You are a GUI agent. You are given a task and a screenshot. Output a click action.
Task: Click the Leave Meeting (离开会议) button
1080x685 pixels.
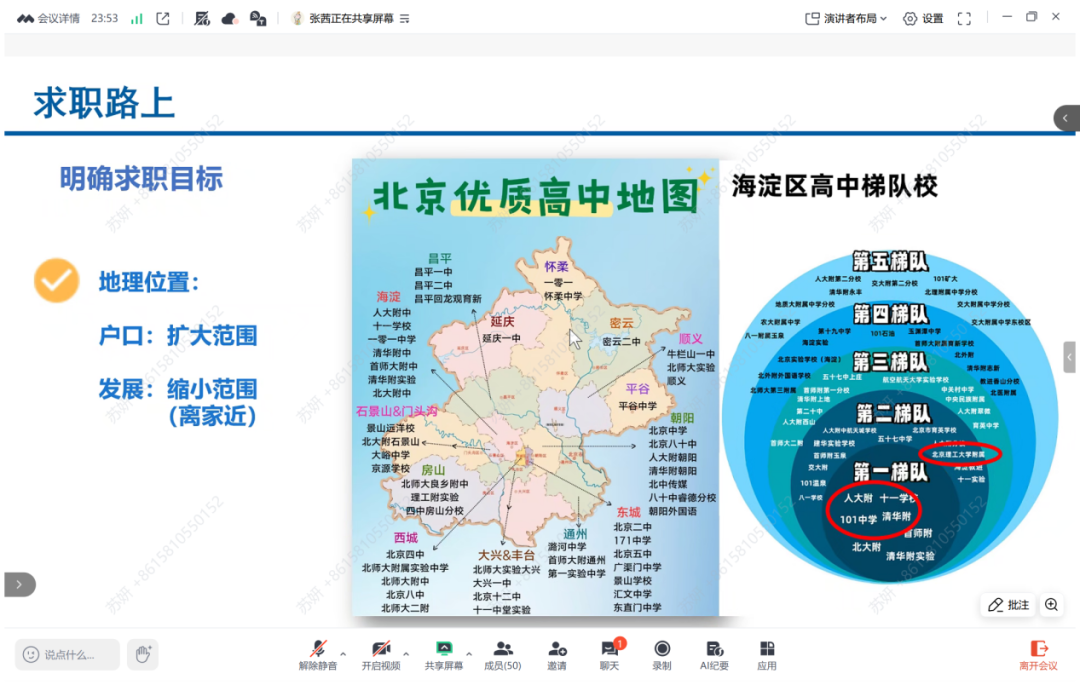coord(1038,654)
